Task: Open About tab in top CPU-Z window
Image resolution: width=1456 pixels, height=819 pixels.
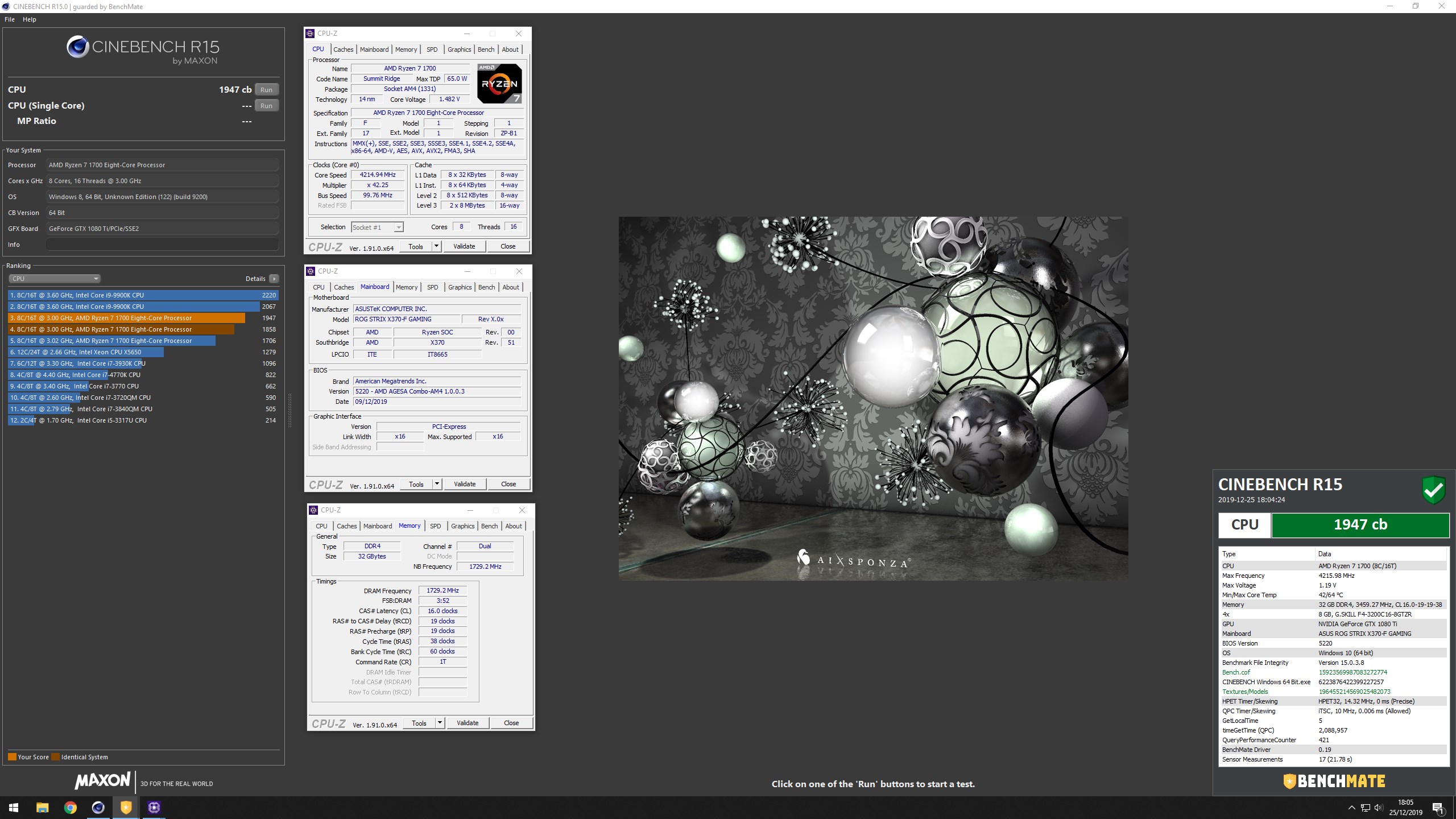Action: point(510,49)
